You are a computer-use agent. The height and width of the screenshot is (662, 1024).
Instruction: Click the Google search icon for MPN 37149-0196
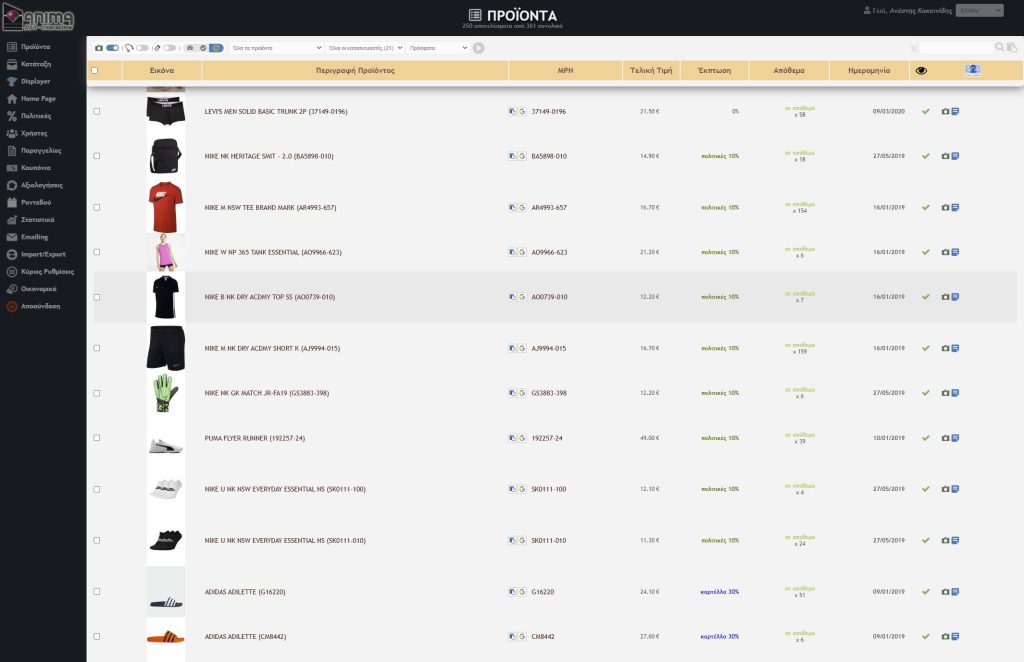tap(522, 112)
